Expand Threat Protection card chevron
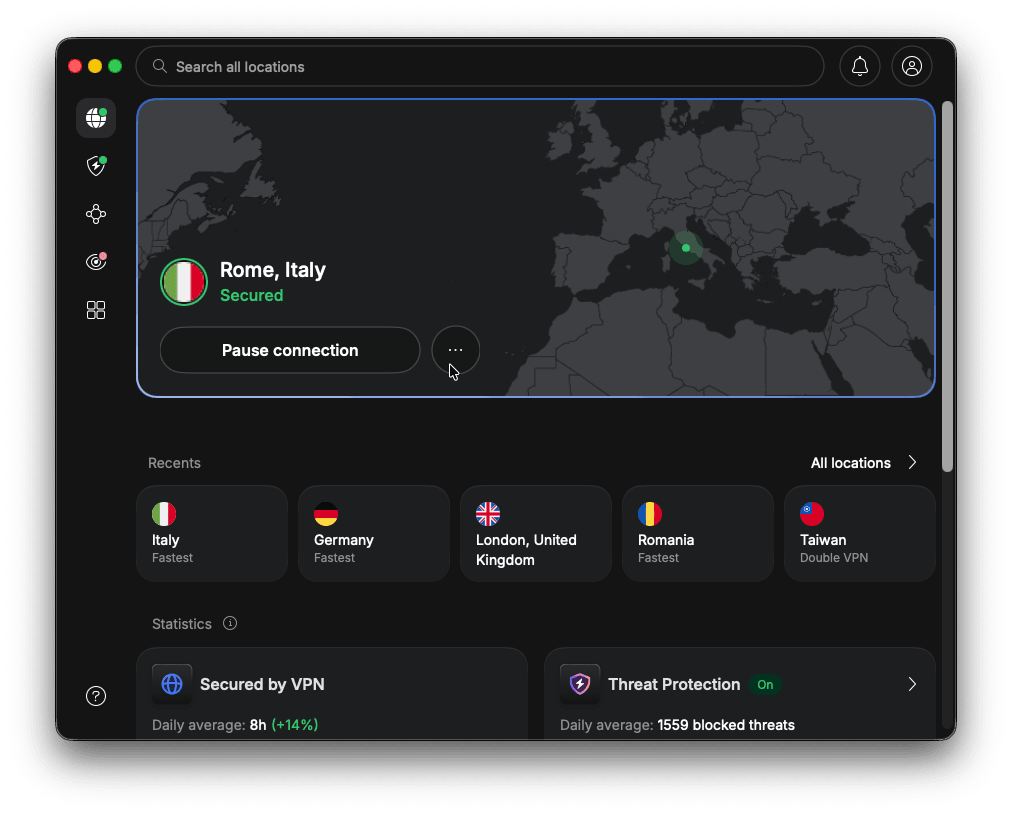 point(912,684)
